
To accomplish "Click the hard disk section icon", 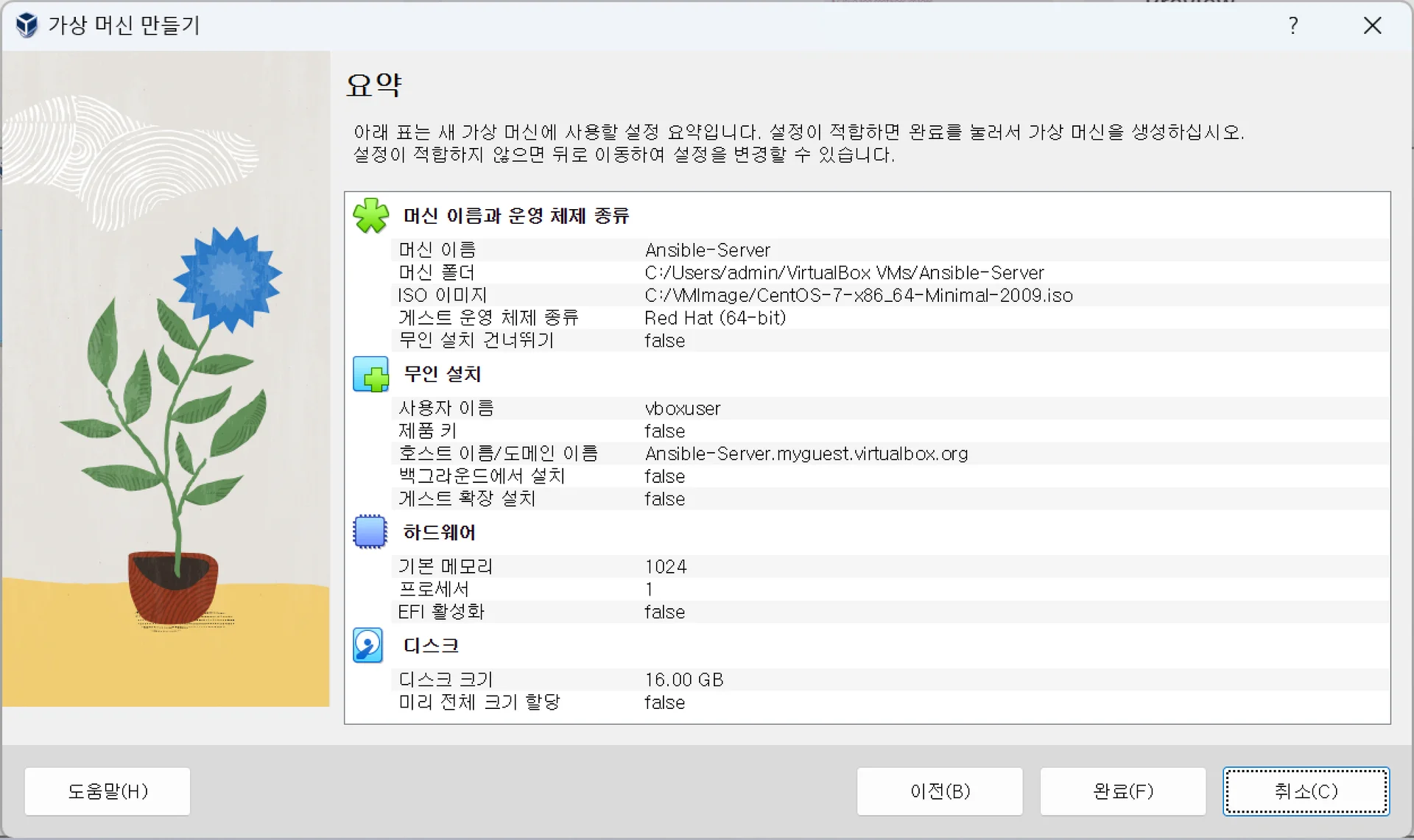I will pyautogui.click(x=368, y=646).
